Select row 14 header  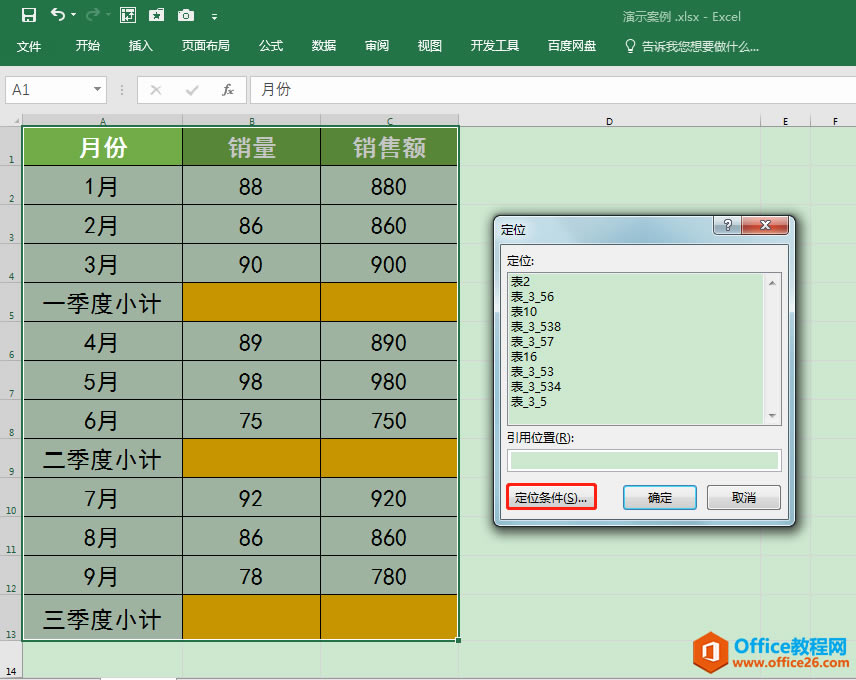tap(11, 660)
